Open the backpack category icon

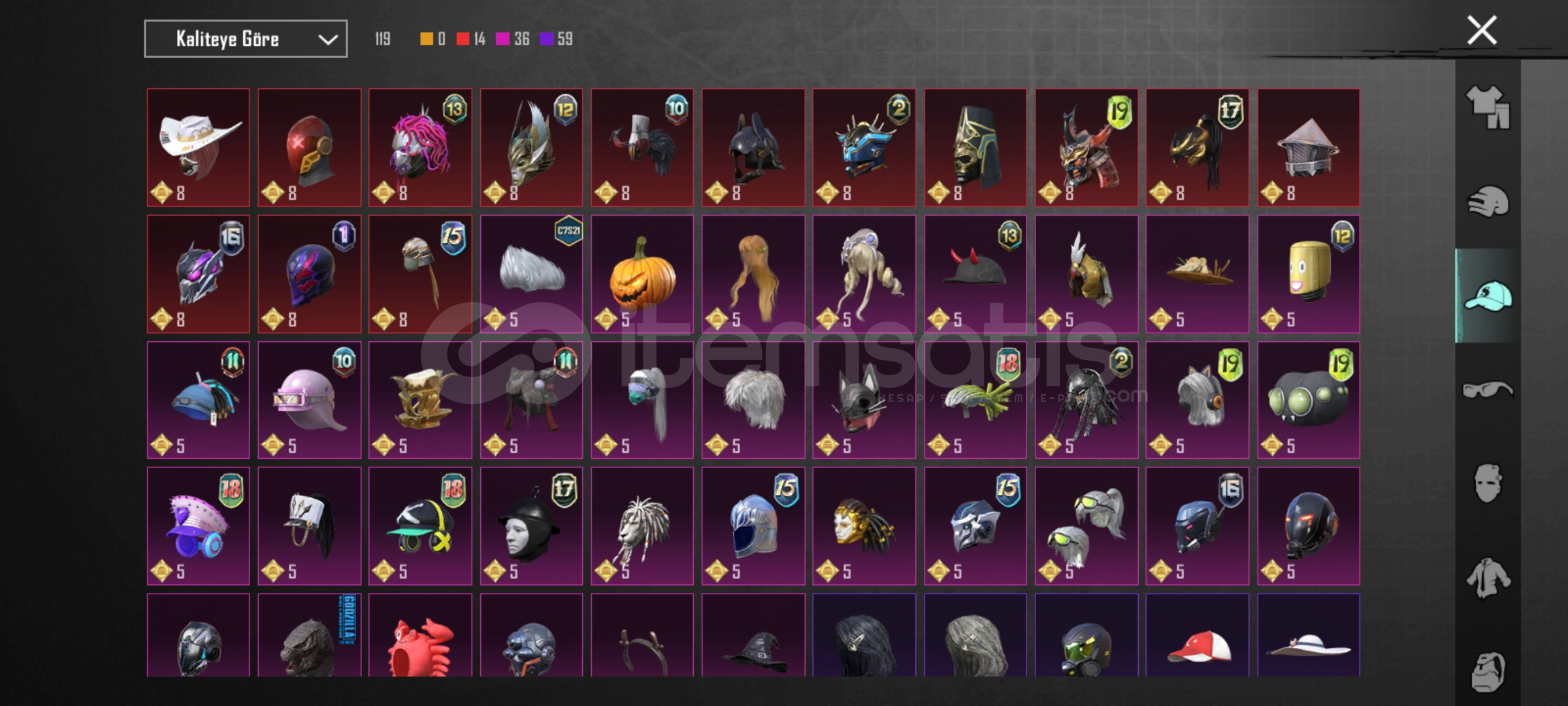1488,672
